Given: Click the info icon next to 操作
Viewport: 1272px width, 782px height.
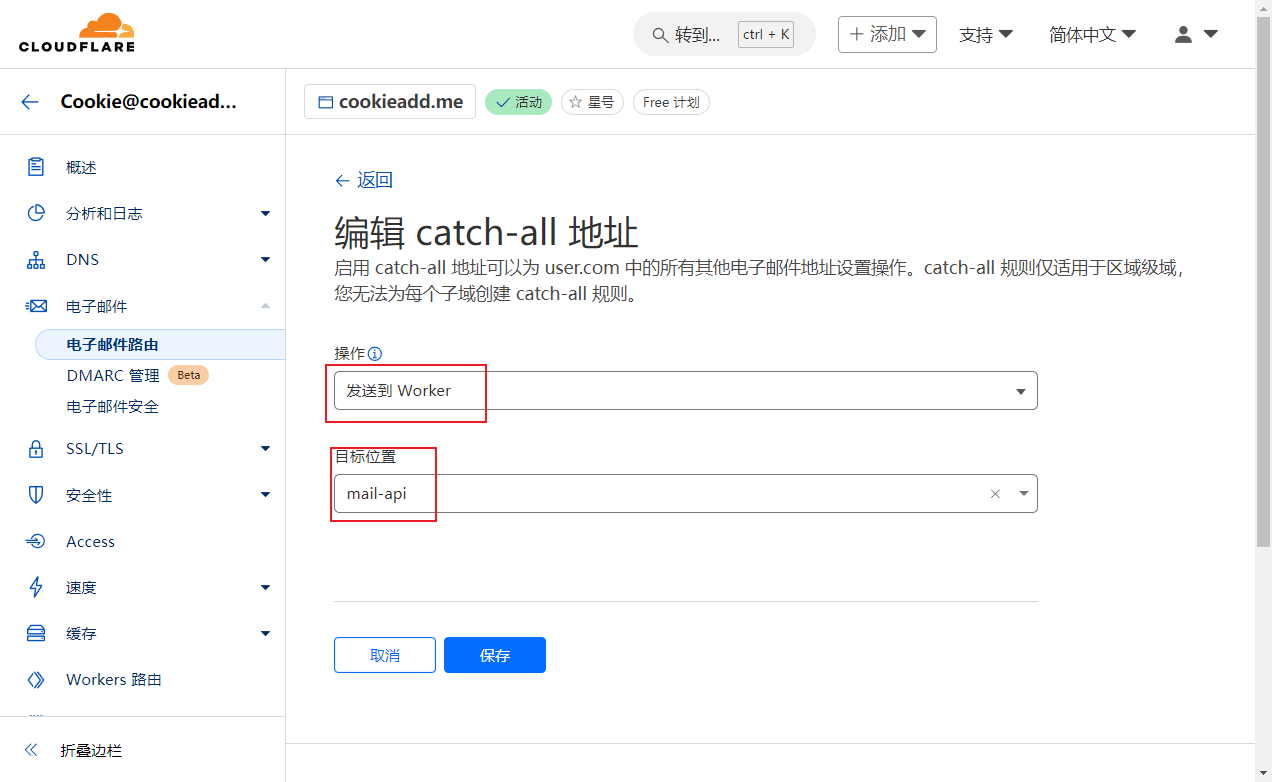Looking at the screenshot, I should coord(375,354).
